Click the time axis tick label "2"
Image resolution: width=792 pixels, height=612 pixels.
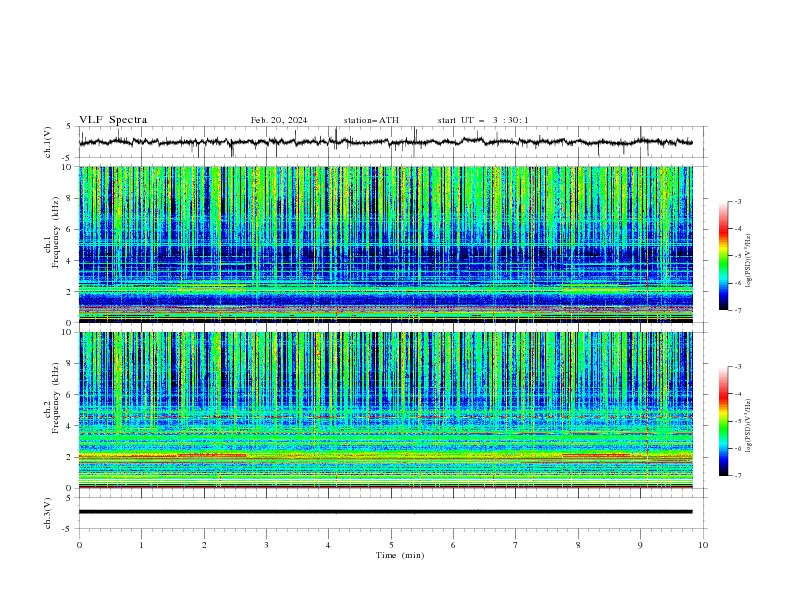204,545
